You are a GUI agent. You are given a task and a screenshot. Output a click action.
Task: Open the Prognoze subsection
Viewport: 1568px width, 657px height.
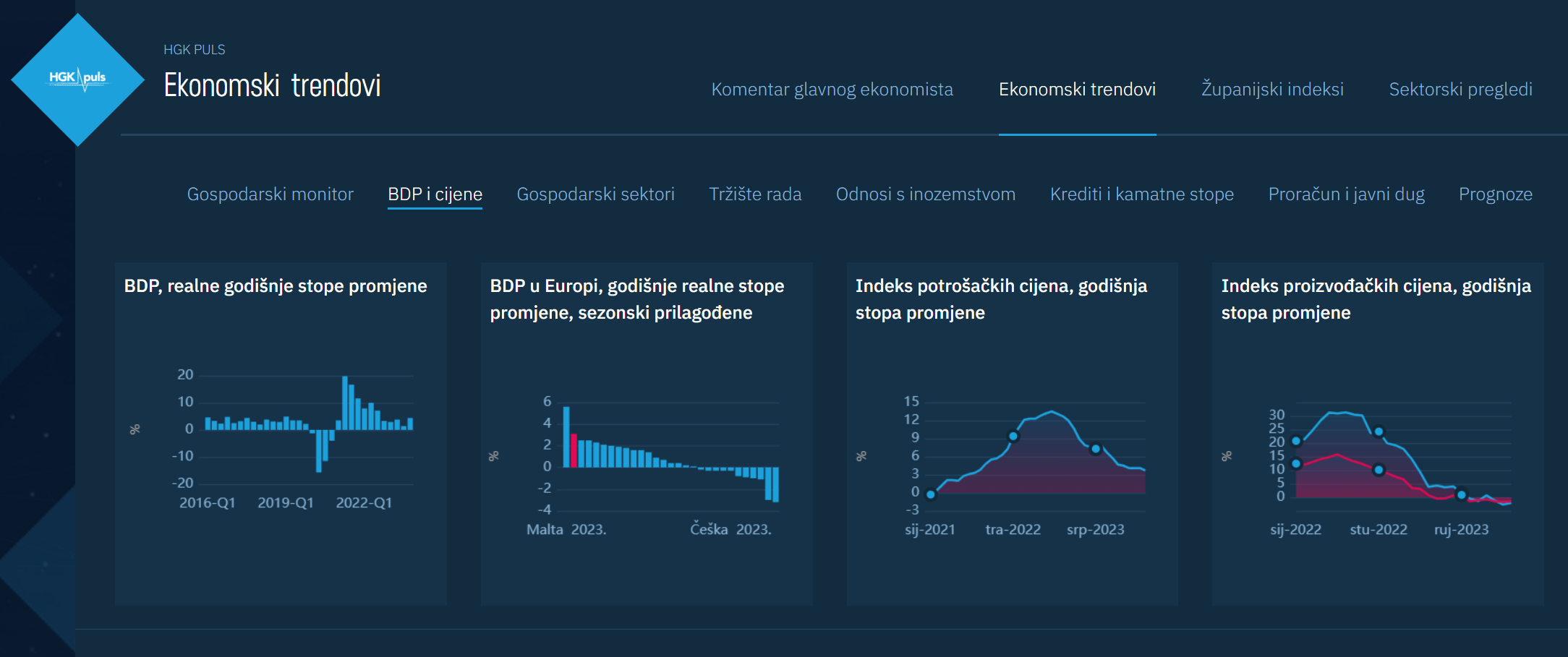[1496, 194]
